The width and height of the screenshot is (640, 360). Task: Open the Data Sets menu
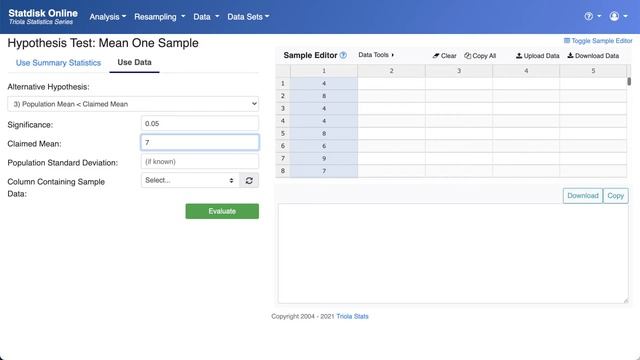(x=248, y=17)
